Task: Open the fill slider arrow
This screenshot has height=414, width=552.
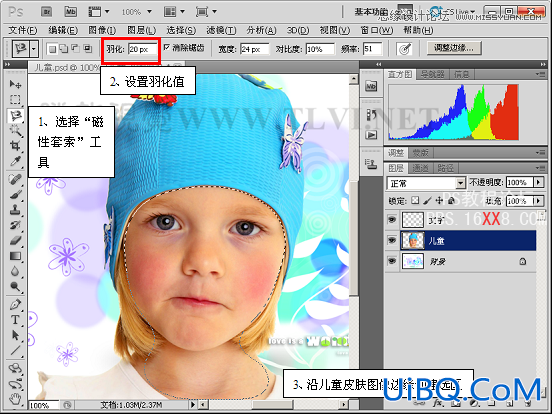Action: 538,201
